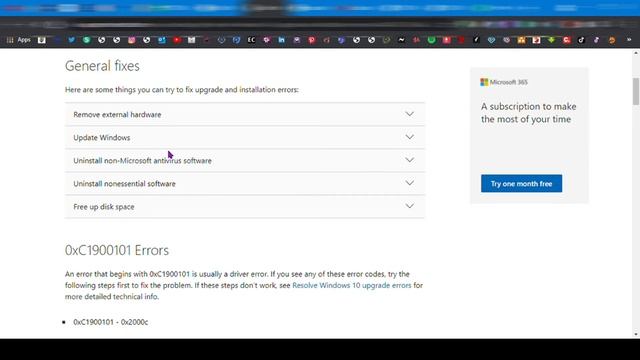Open Resolve Windows 10 upgrade errors link
The width and height of the screenshot is (640, 360).
[351, 285]
